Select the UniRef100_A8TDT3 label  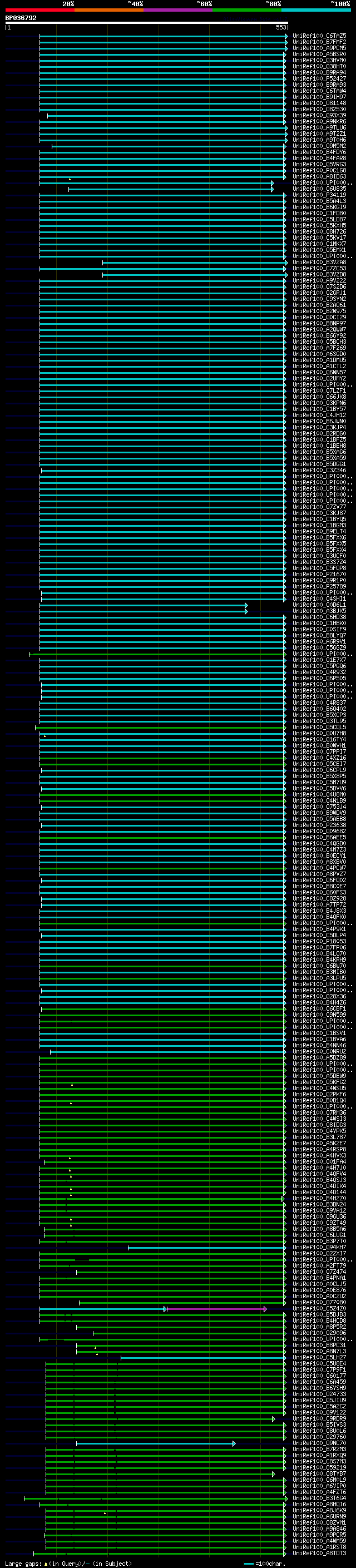pyautogui.click(x=319, y=1554)
